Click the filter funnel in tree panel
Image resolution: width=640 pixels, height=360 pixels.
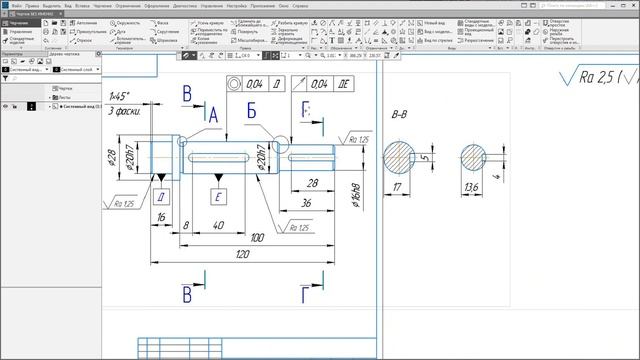click(x=5, y=78)
